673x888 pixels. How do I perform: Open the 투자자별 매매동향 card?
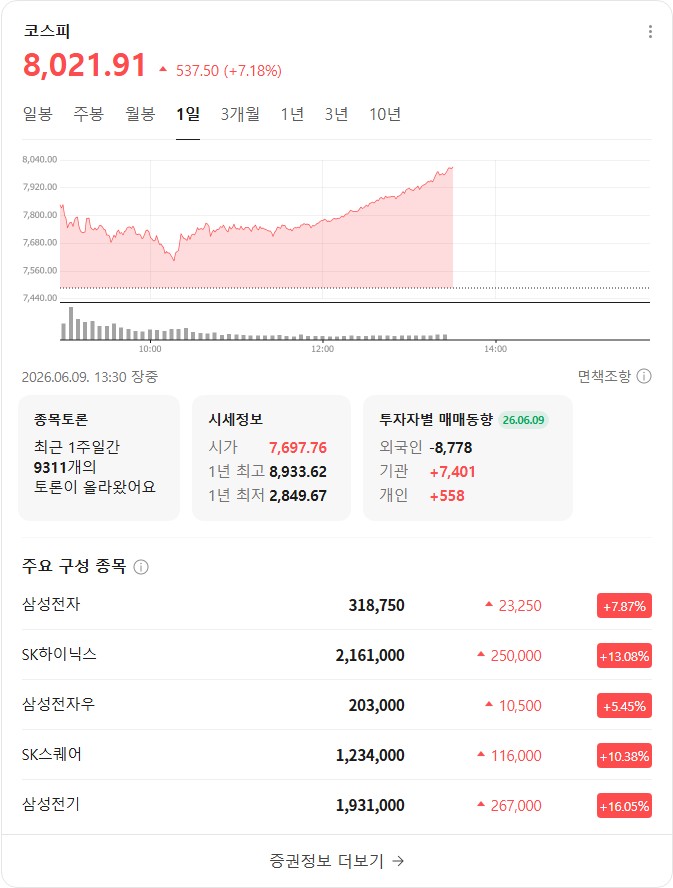(467, 458)
